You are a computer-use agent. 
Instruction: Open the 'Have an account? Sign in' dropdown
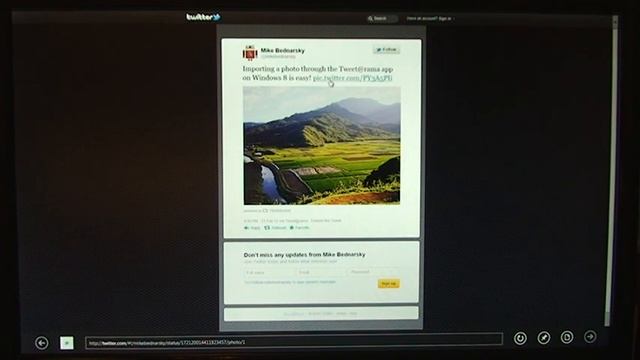click(430, 18)
